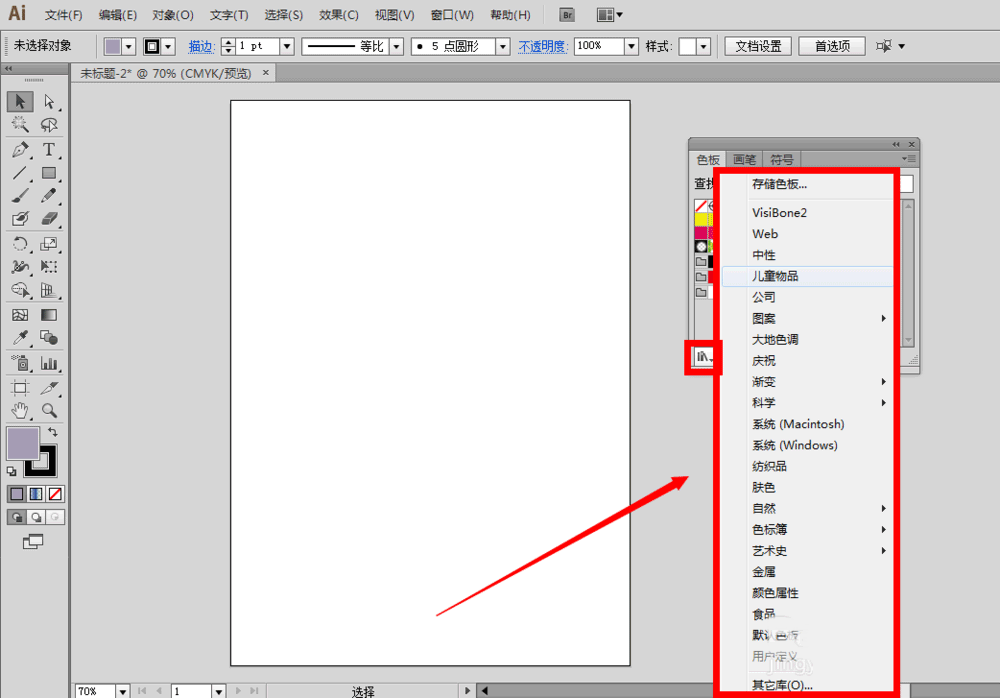
Task: Select the Type tool
Action: (49, 150)
